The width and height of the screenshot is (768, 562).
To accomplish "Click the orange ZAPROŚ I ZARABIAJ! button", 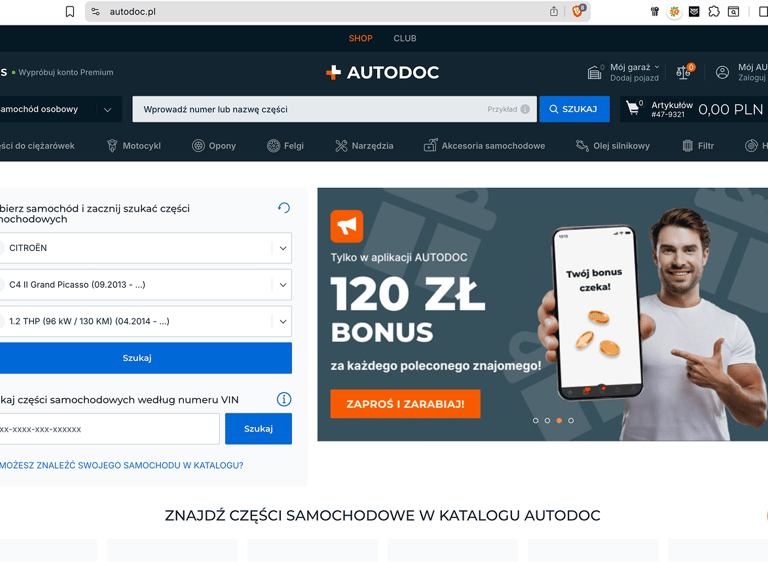I will [405, 404].
